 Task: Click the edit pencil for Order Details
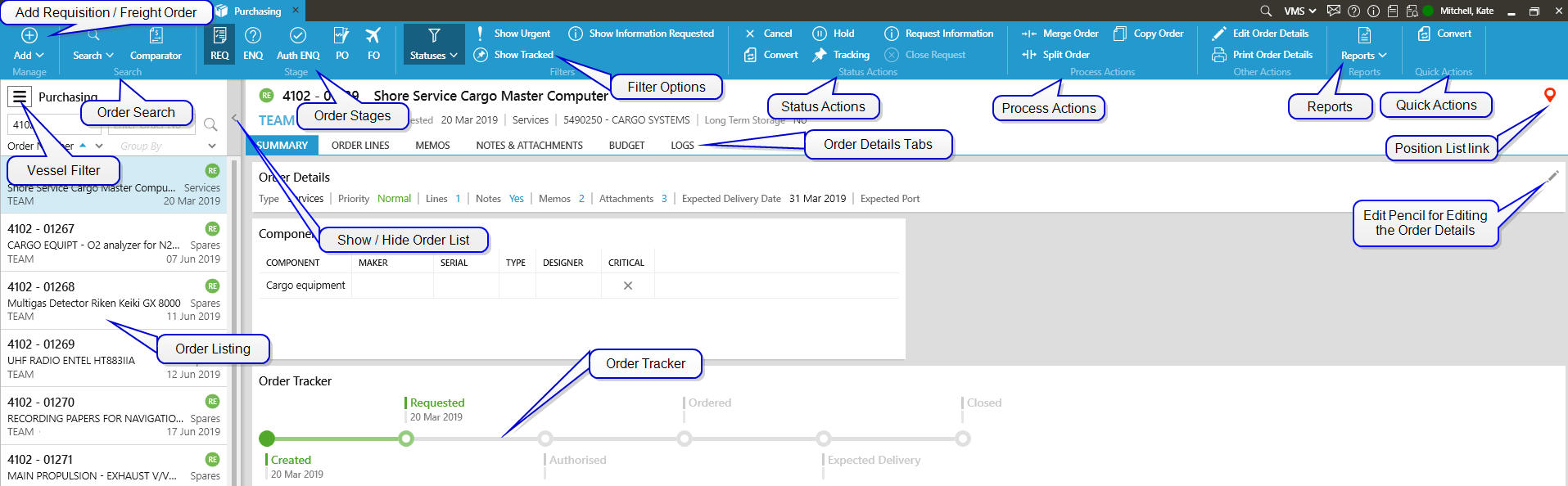(x=1552, y=176)
